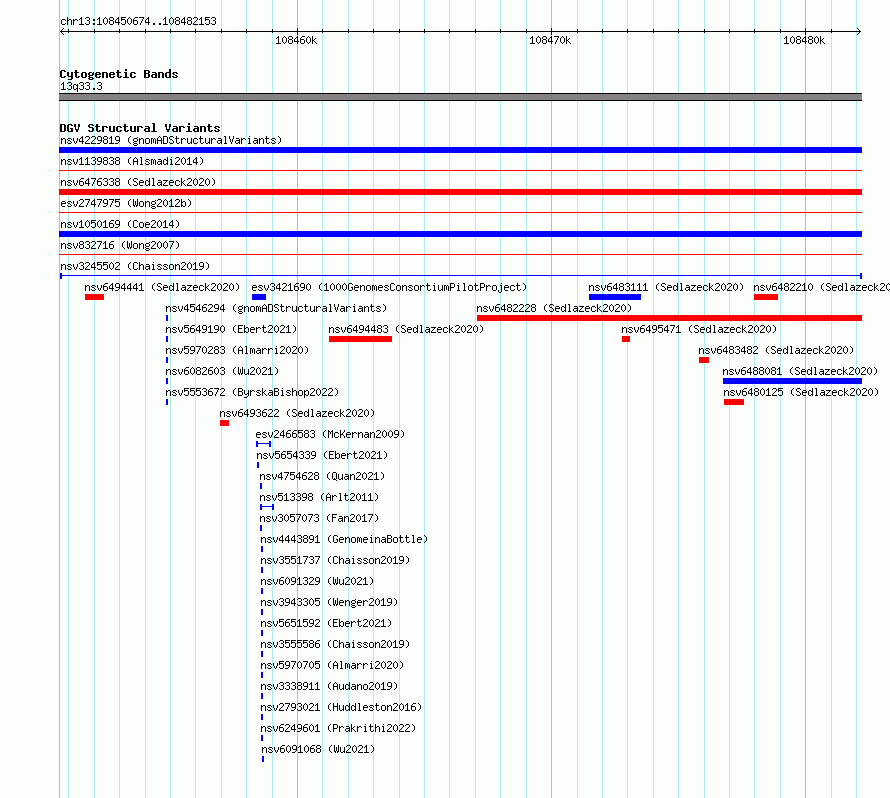This screenshot has height=798, width=890.
Task: Open the nsv513398 (Arlt2011) label
Action: point(319,497)
